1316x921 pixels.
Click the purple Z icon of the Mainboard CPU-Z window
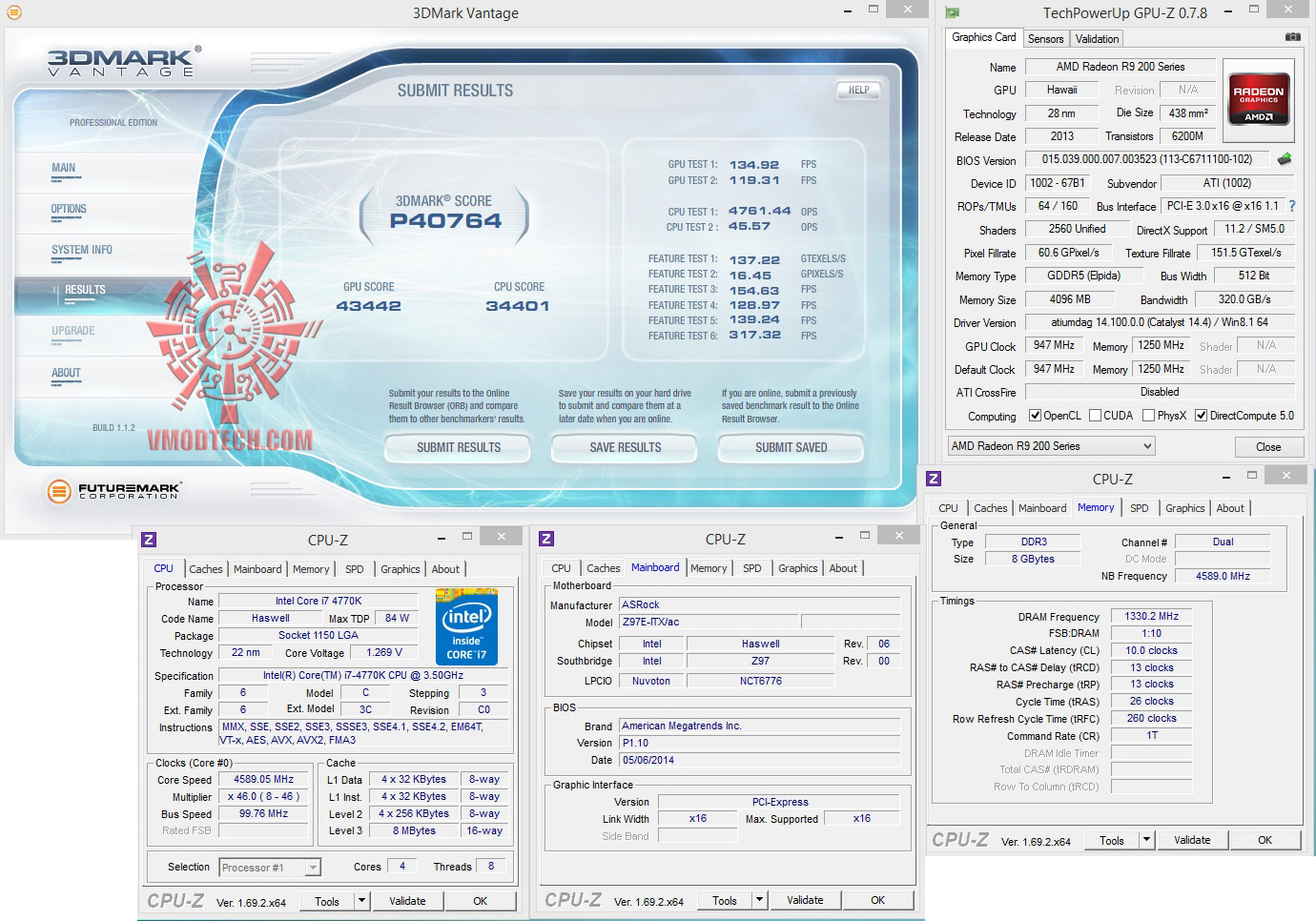tap(546, 539)
